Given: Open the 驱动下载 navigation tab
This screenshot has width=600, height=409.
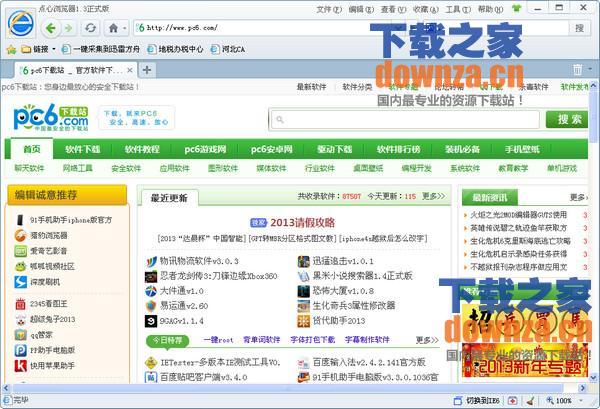Looking at the screenshot, I should [x=334, y=149].
